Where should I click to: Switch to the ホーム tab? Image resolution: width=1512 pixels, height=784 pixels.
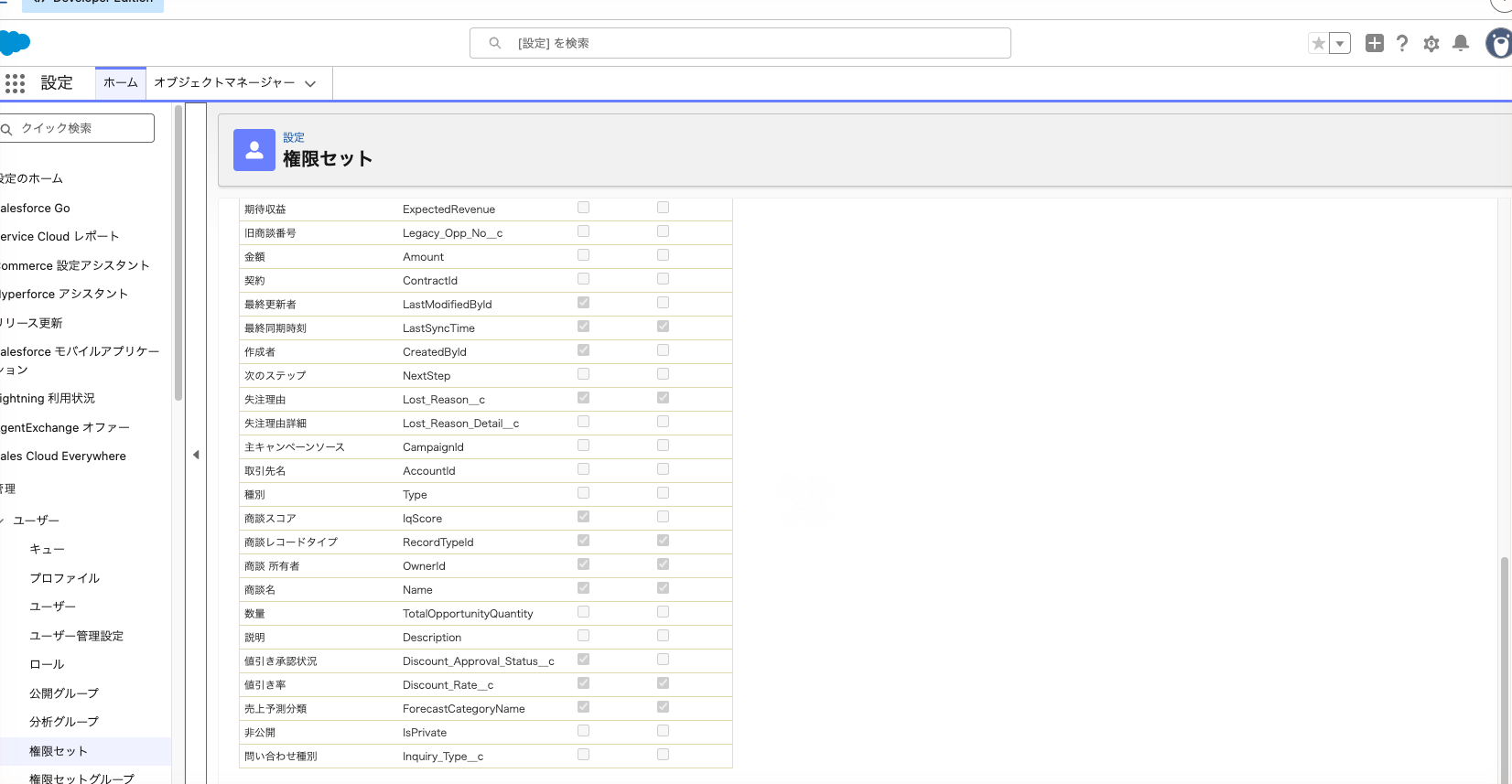pos(121,82)
